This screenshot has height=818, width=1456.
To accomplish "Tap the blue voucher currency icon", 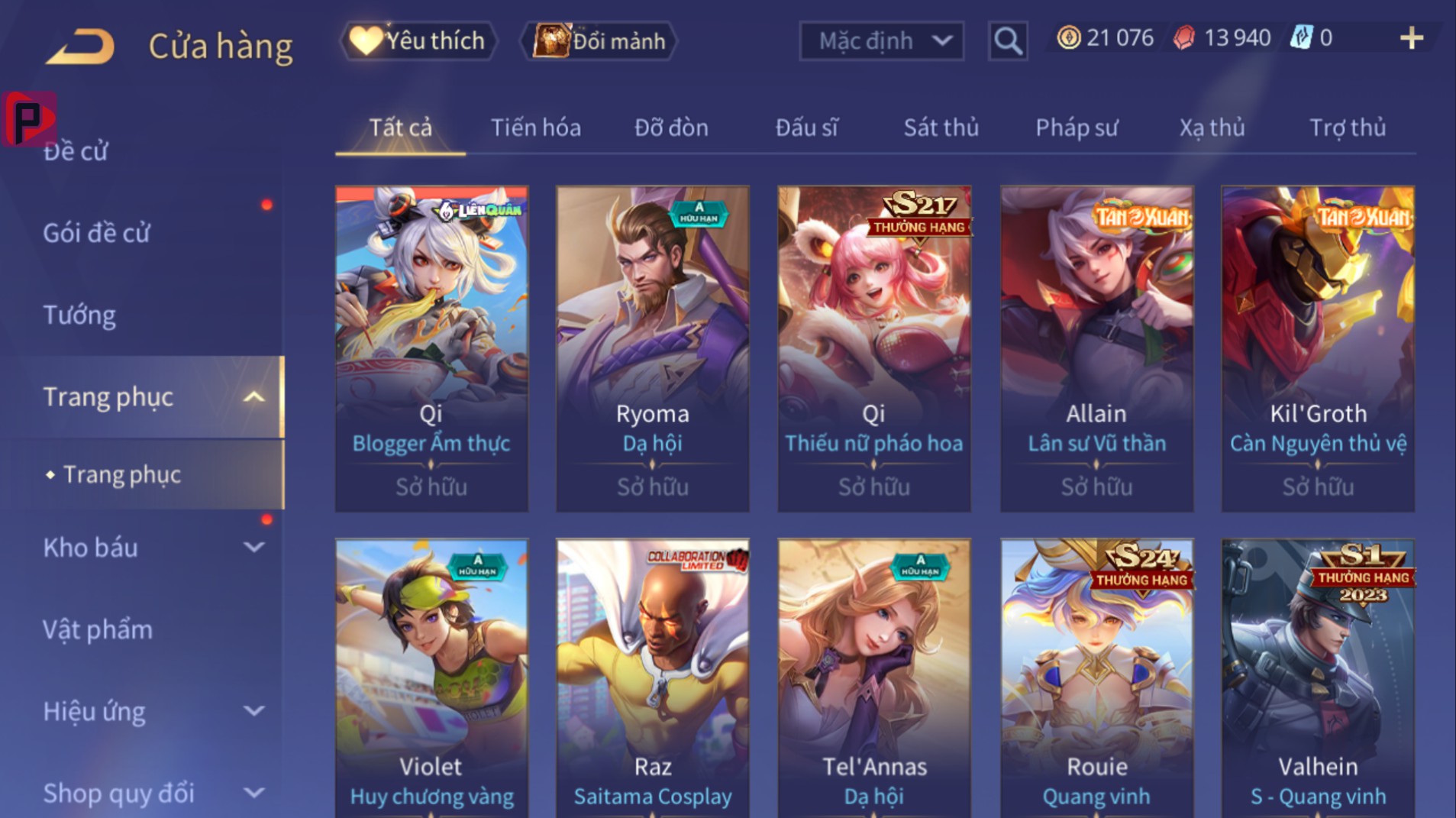I will (x=1301, y=37).
